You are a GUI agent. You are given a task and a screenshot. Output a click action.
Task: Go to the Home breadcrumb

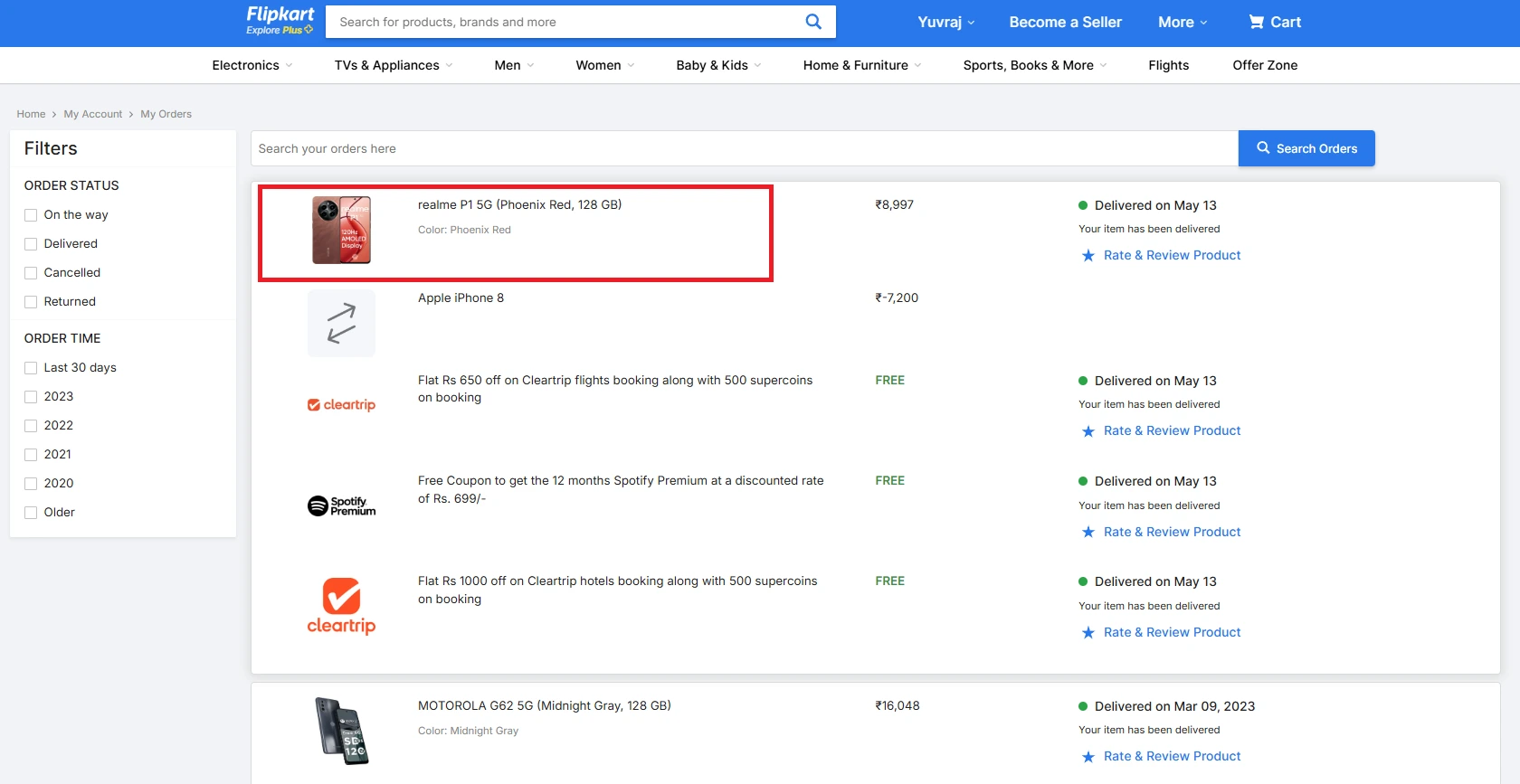tap(31, 114)
